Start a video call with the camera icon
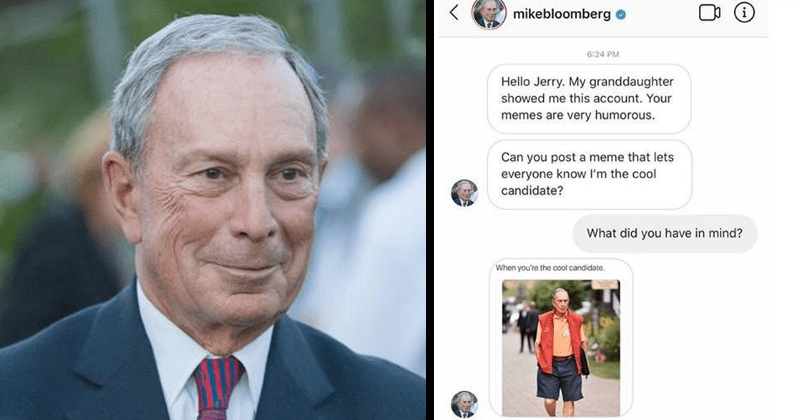800x420 pixels. point(709,13)
